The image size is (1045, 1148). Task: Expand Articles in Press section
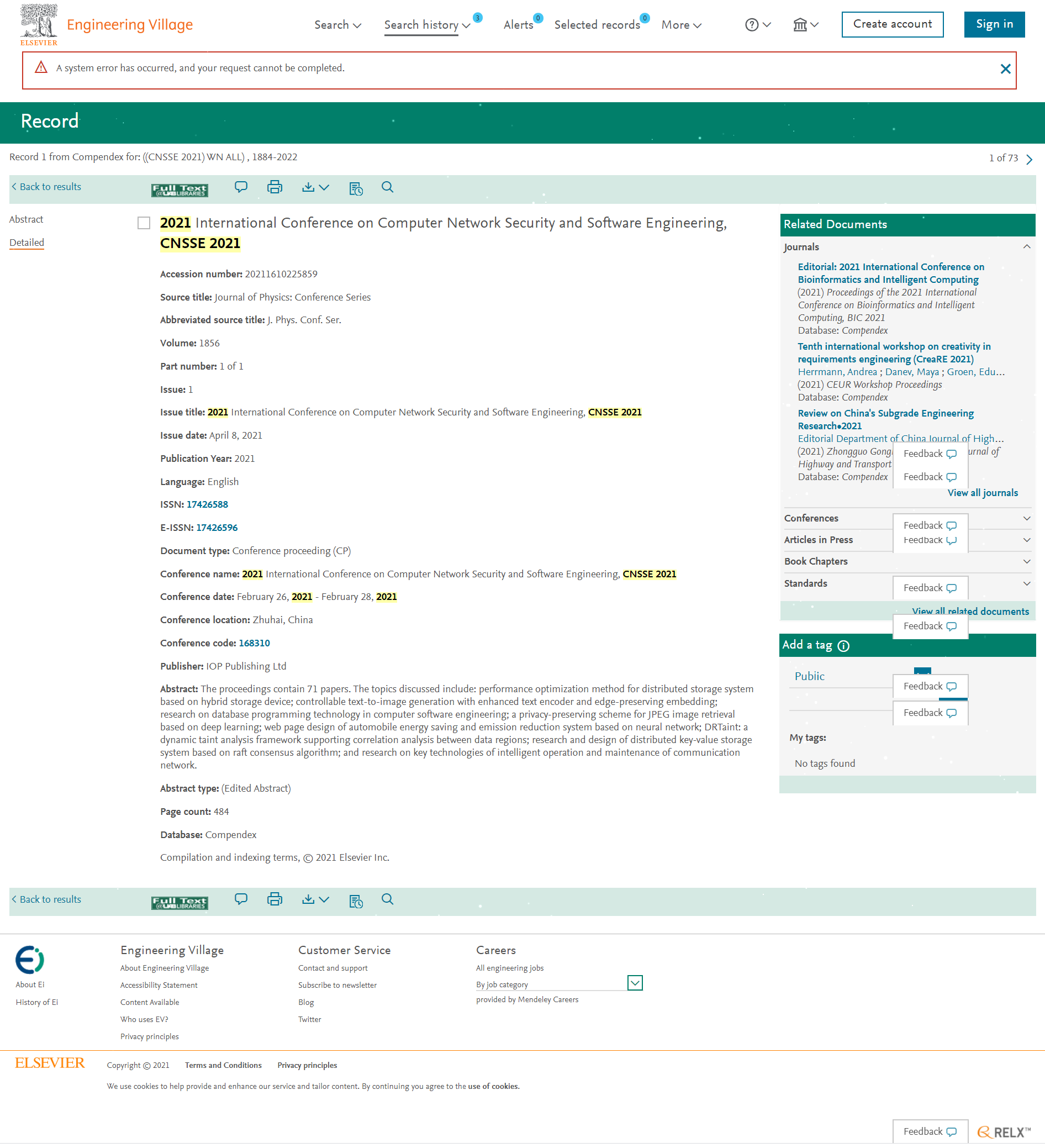1027,540
